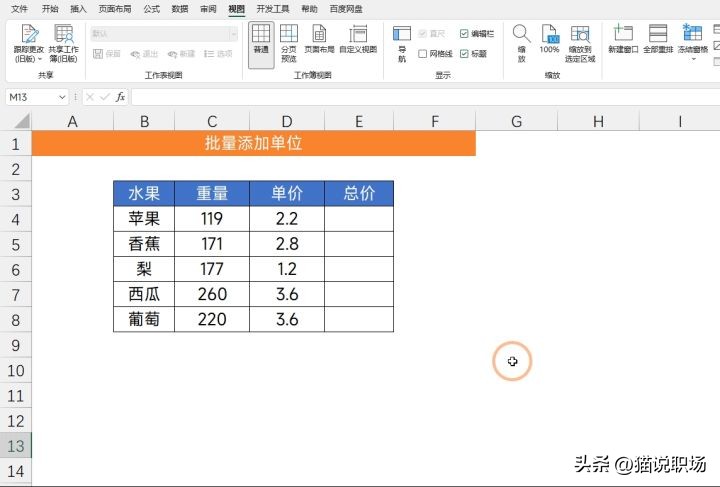The width and height of the screenshot is (720, 487).
Task: Switch to the 插入 tab
Action: [x=78, y=9]
